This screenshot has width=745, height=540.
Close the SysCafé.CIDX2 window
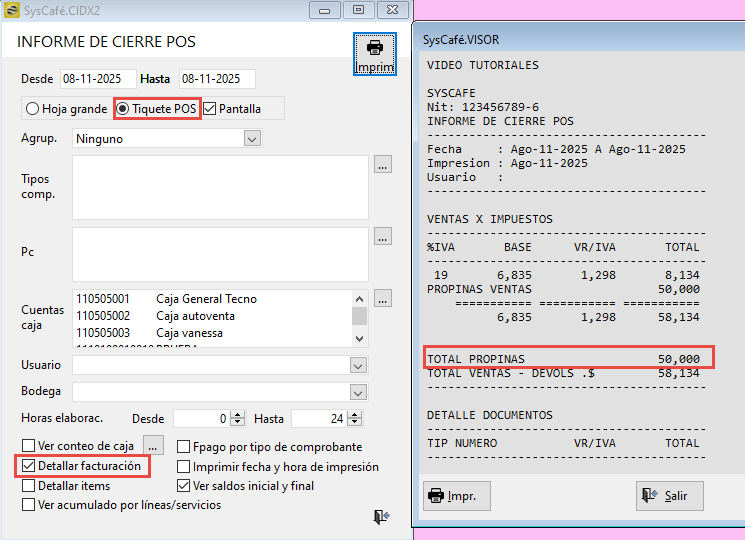click(x=392, y=10)
